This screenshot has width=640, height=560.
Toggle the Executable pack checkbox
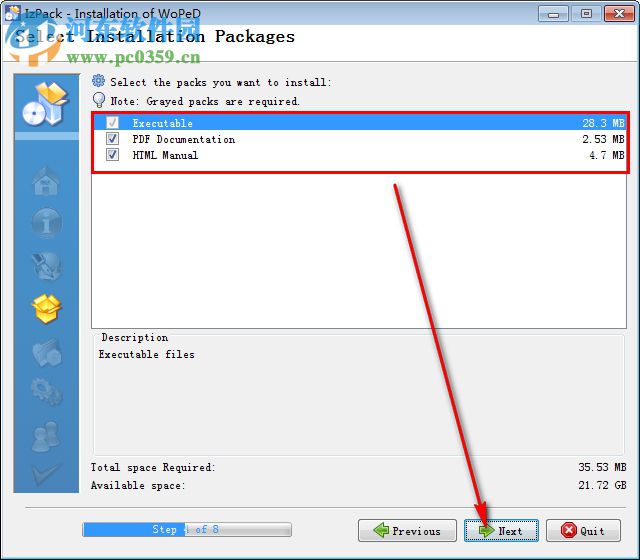112,122
